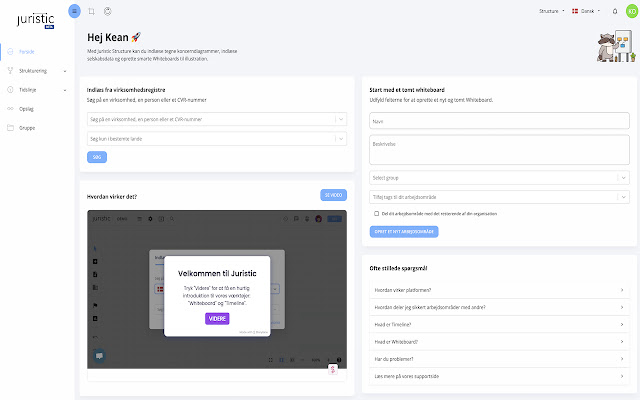Click the 'Hej Kean' heading
The width and height of the screenshot is (640, 400).
pyautogui.click(x=108, y=38)
